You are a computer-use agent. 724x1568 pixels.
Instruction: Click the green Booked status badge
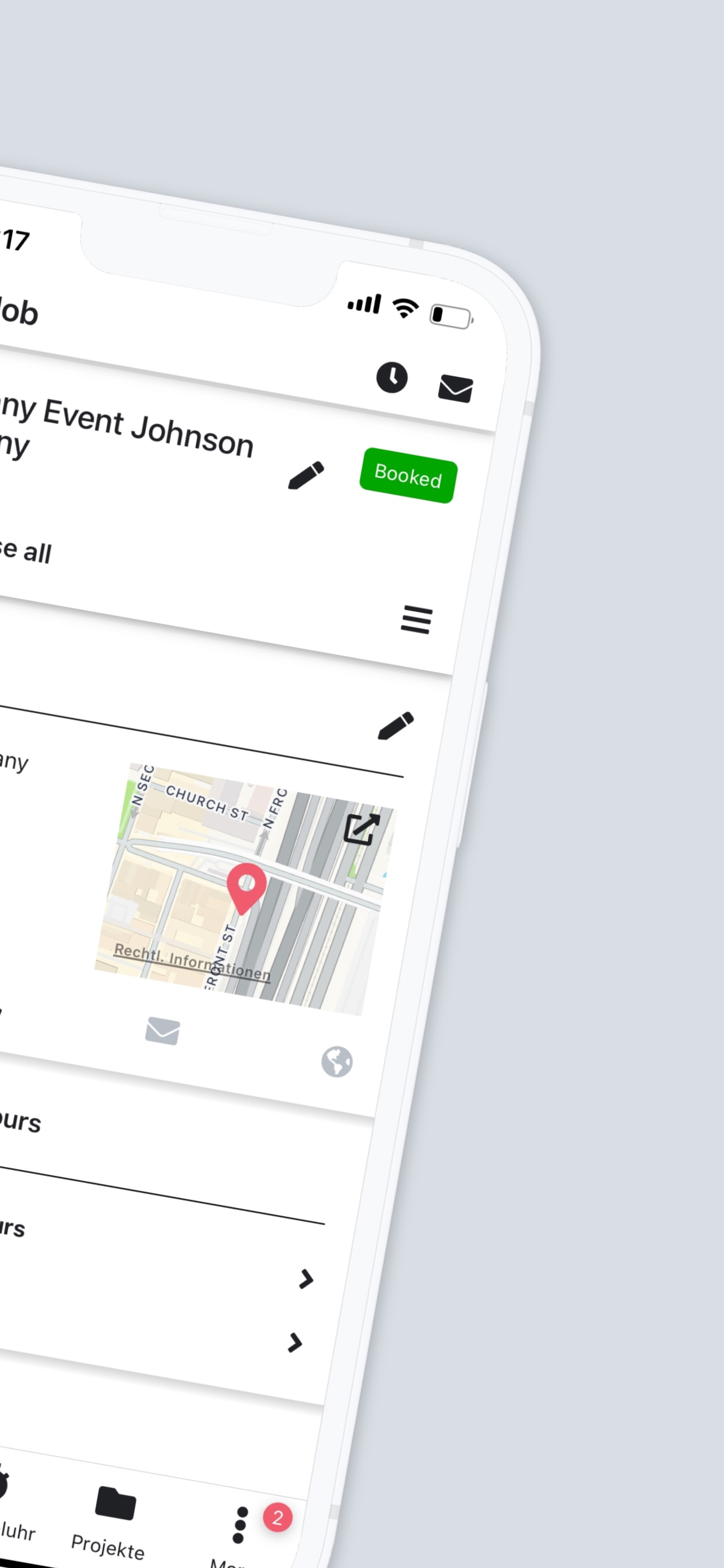pos(407,475)
